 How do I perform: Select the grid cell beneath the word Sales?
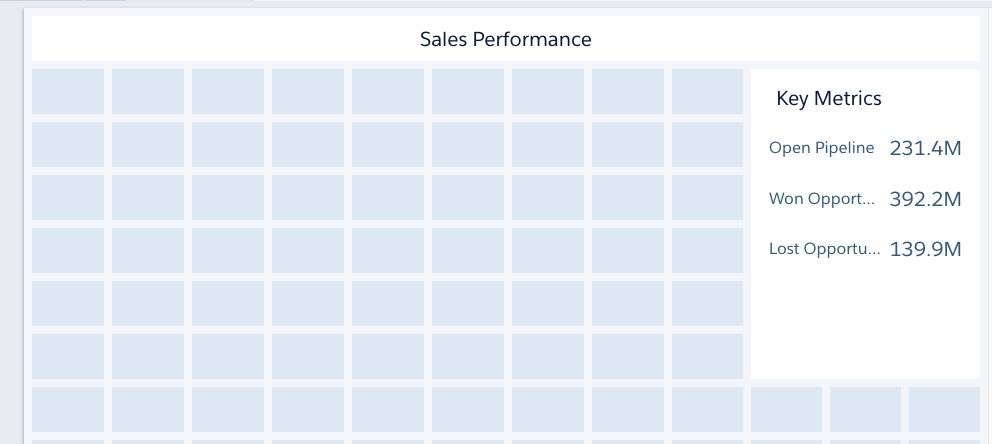(x=468, y=92)
